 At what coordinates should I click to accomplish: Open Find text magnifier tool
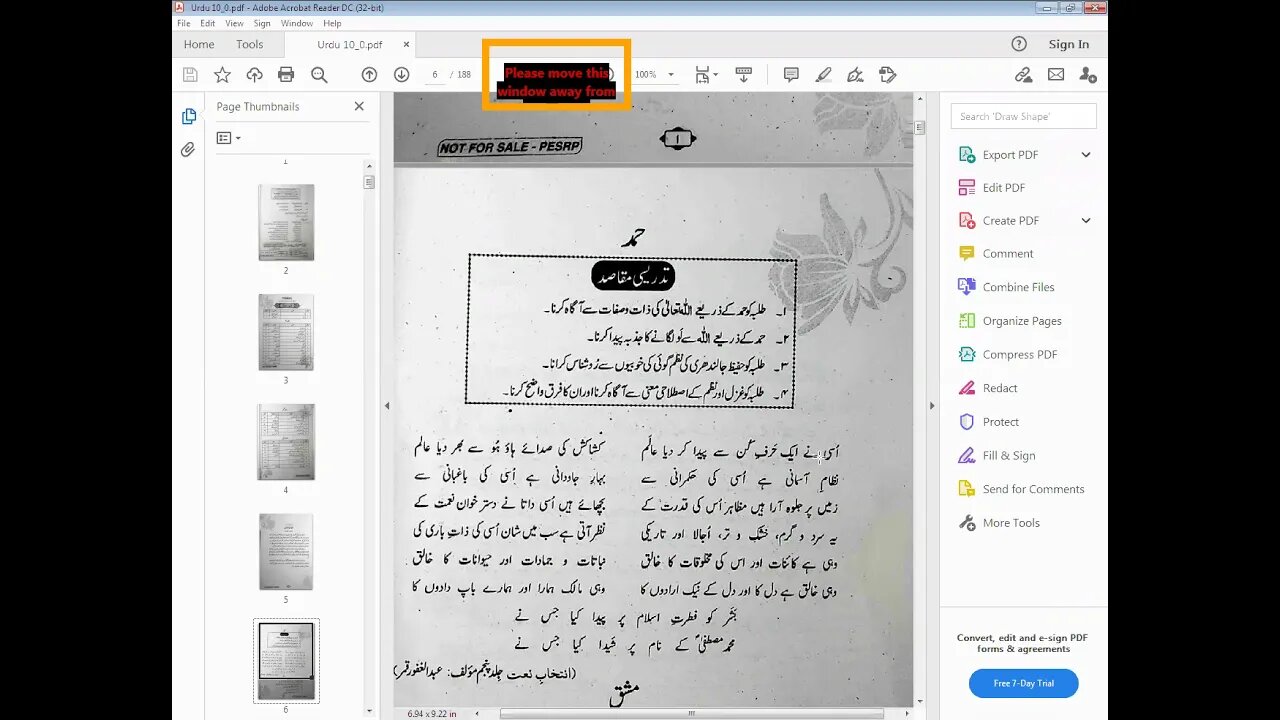(x=319, y=75)
